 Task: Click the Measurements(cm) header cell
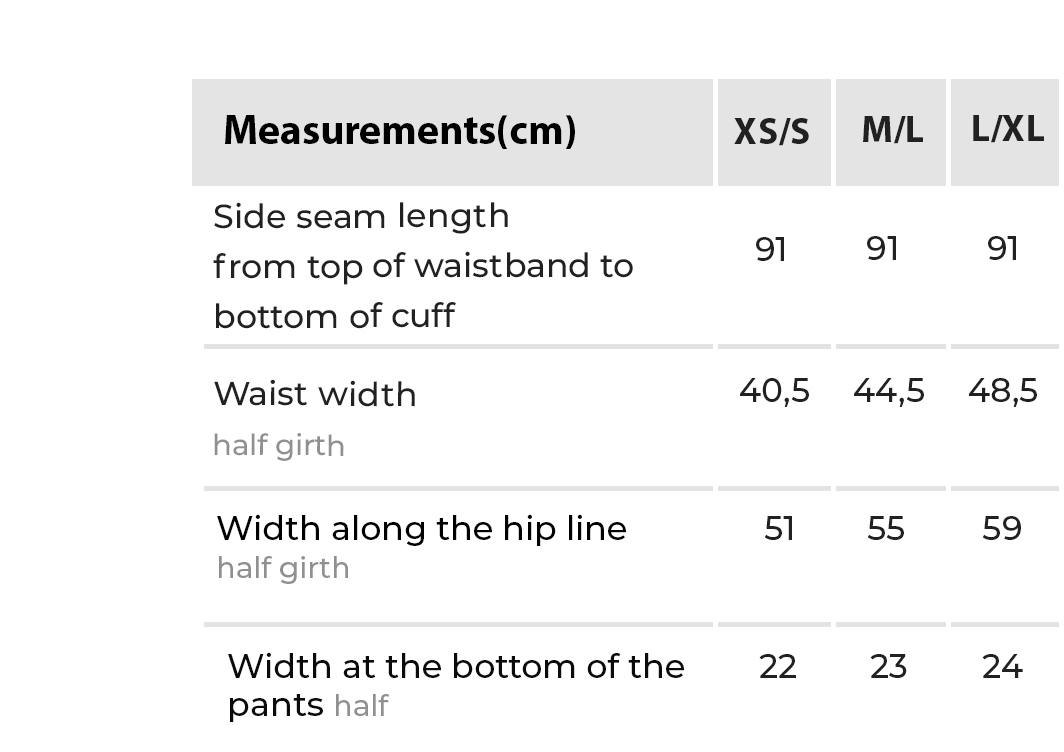pyautogui.click(x=400, y=131)
